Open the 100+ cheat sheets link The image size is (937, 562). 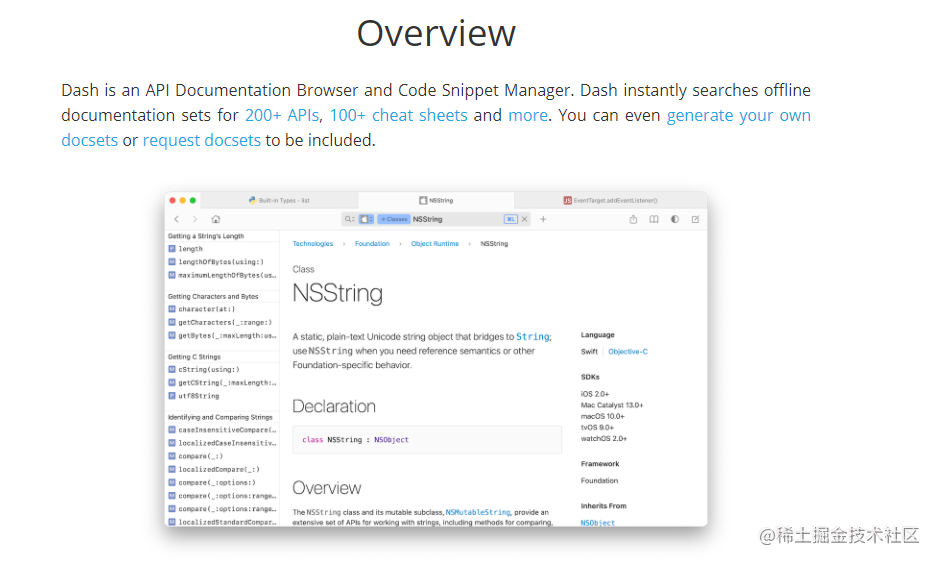(x=399, y=115)
